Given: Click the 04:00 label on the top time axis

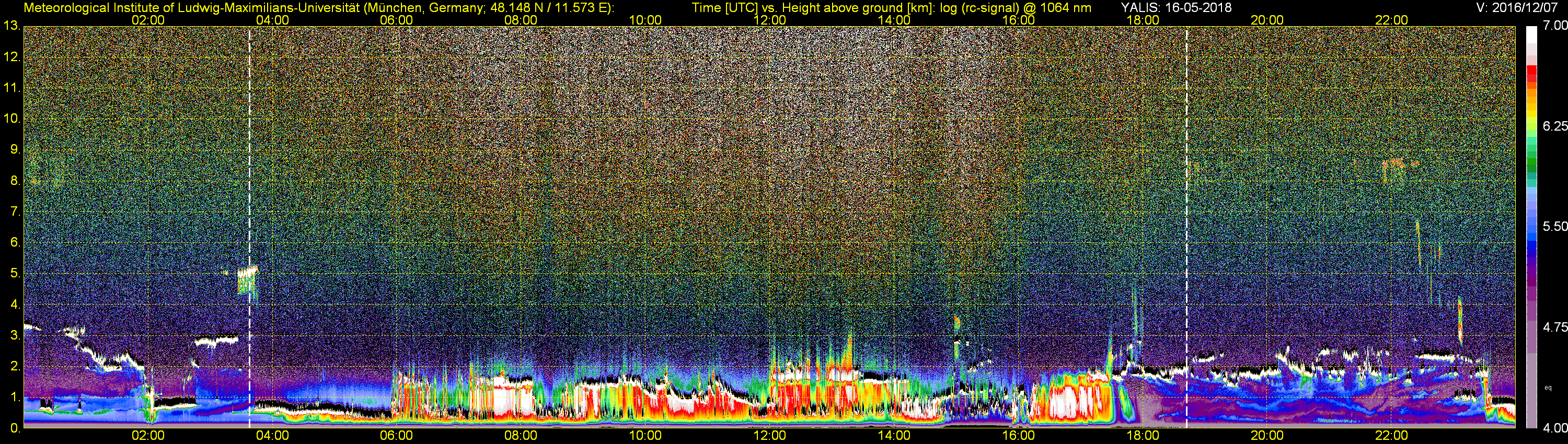Looking at the screenshot, I should (272, 20).
